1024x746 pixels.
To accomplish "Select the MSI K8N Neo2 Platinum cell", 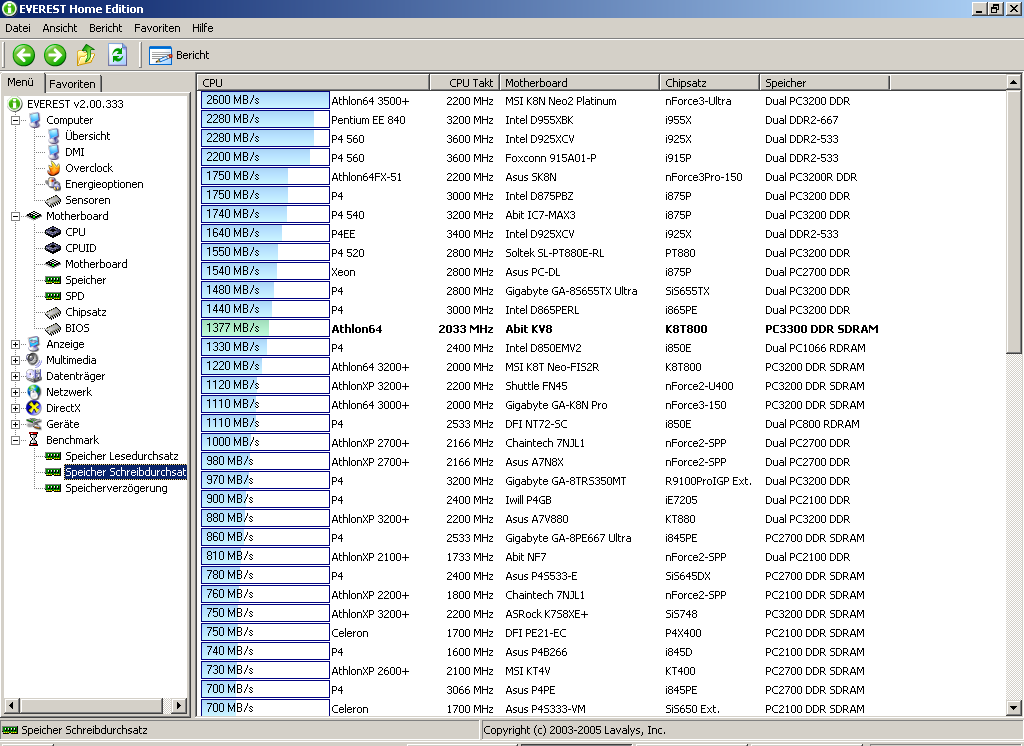I will (x=560, y=101).
